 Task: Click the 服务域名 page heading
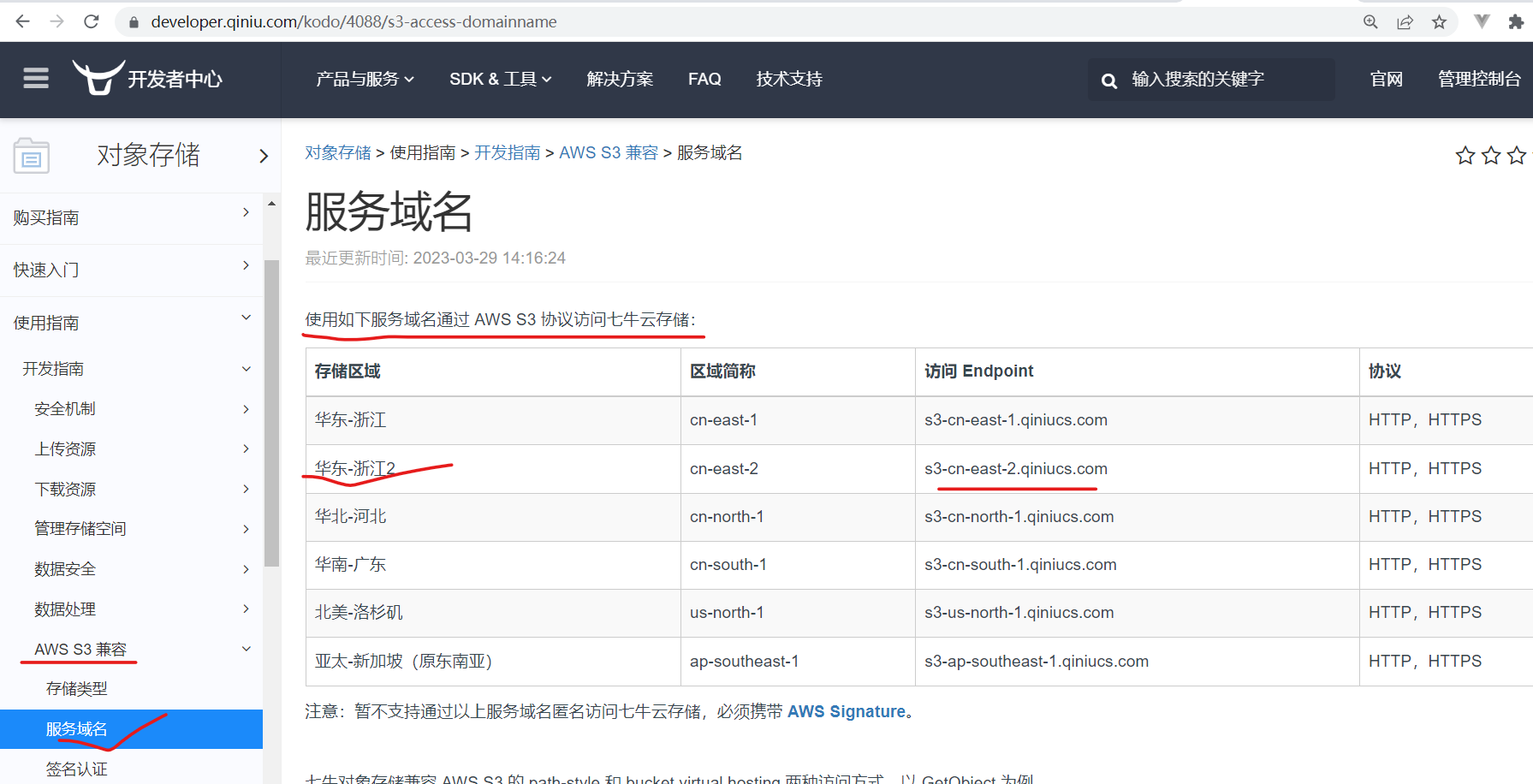389,212
